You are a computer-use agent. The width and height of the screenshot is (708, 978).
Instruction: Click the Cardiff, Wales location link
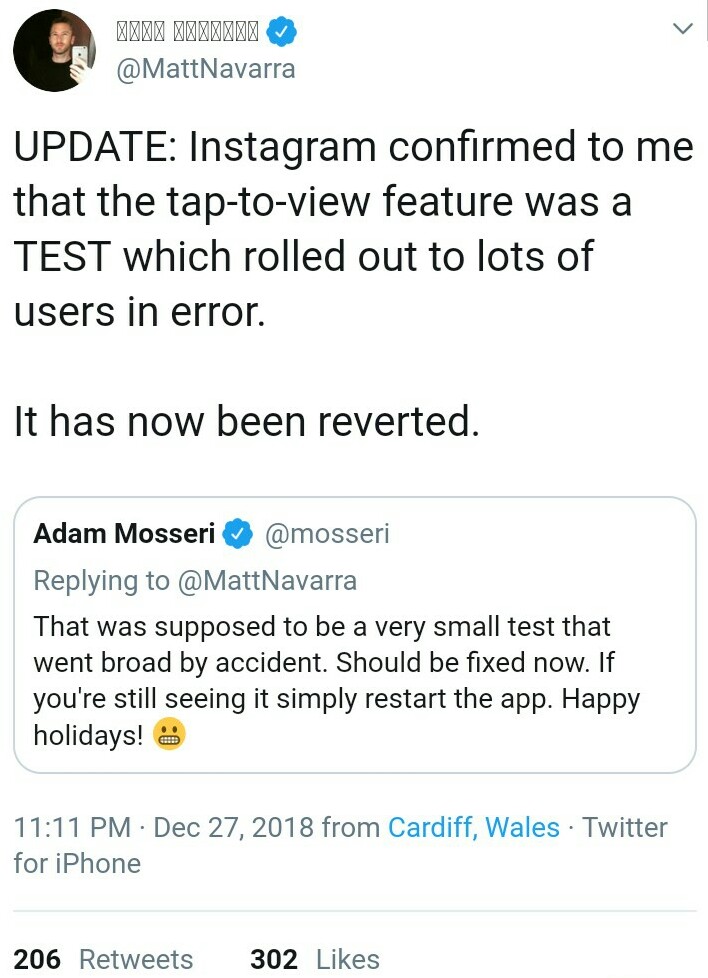pos(473,827)
